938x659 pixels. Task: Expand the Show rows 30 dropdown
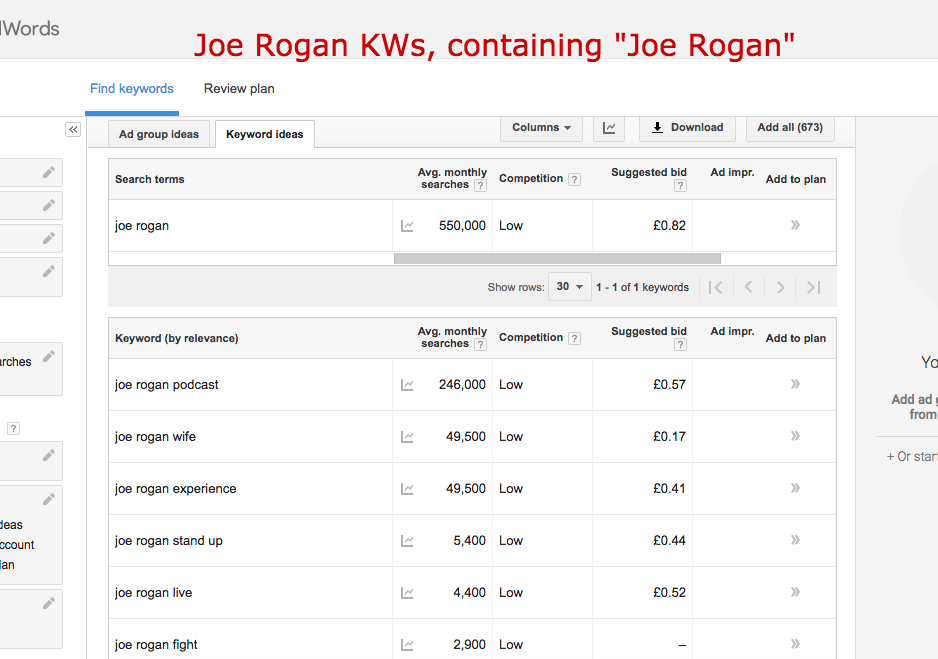(x=569, y=287)
